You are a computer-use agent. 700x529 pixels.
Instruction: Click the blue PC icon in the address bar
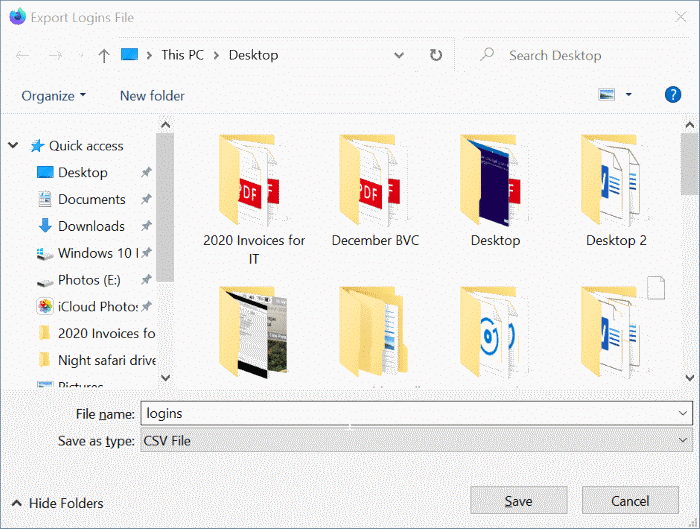click(129, 54)
